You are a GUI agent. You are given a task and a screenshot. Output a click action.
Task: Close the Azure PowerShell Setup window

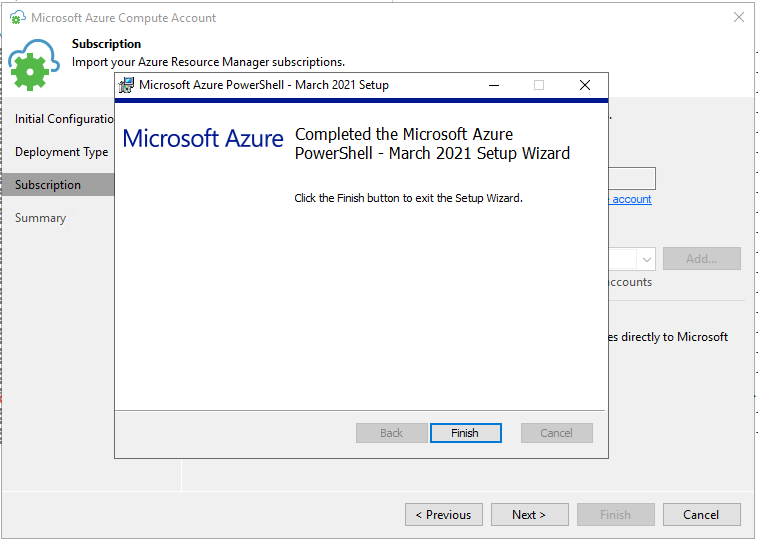pyautogui.click(x=585, y=85)
